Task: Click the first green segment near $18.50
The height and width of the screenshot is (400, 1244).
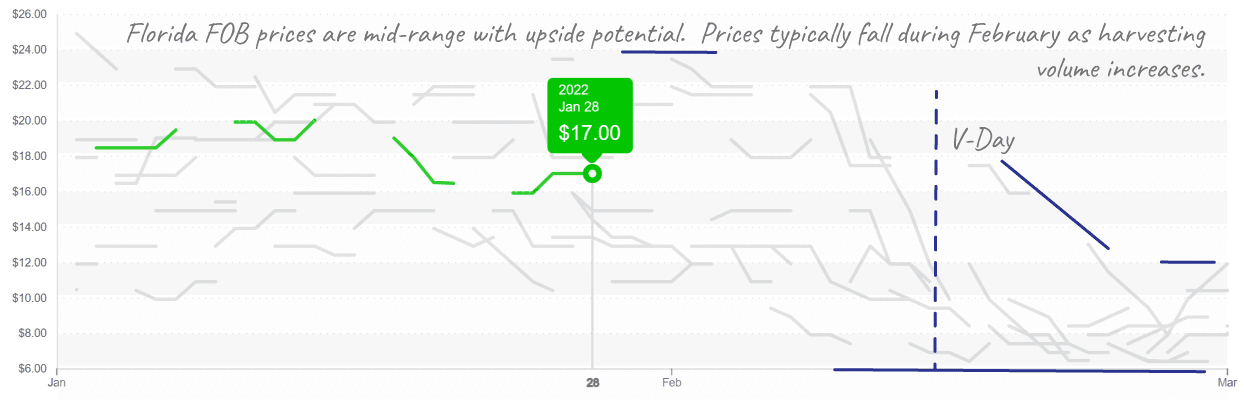Action: [x=136, y=139]
